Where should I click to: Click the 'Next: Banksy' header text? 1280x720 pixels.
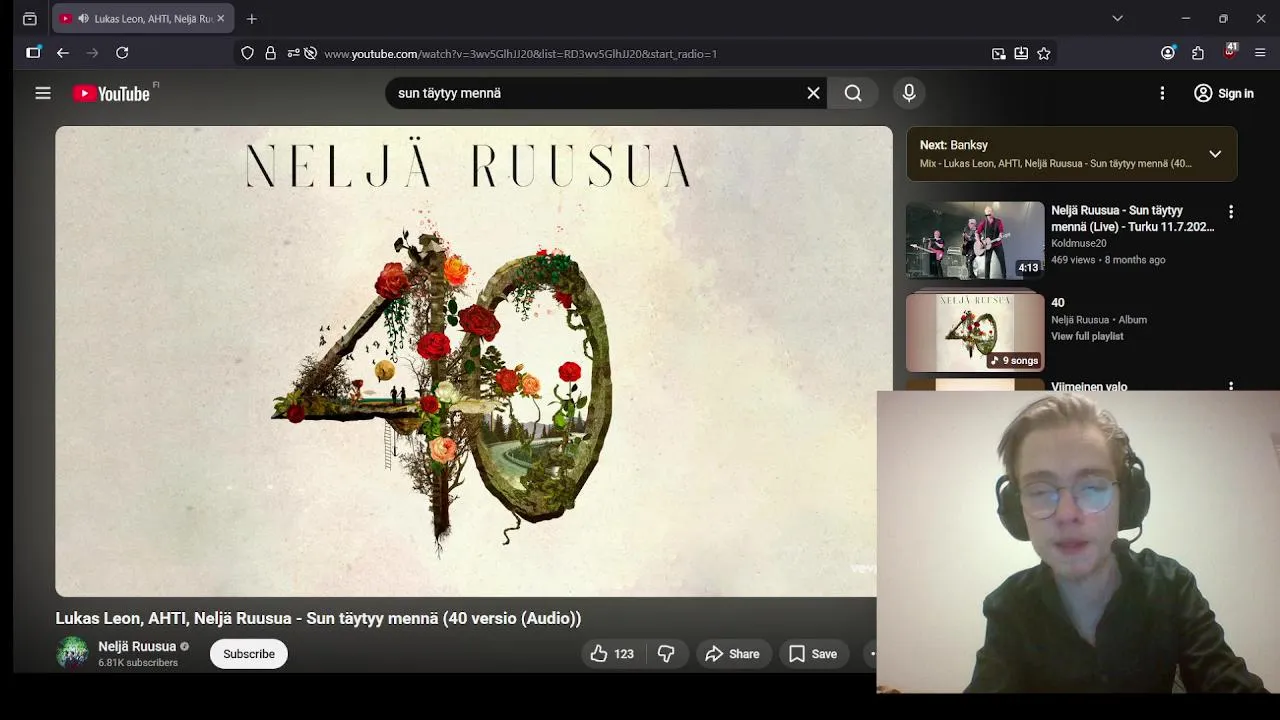pyautogui.click(x=953, y=145)
